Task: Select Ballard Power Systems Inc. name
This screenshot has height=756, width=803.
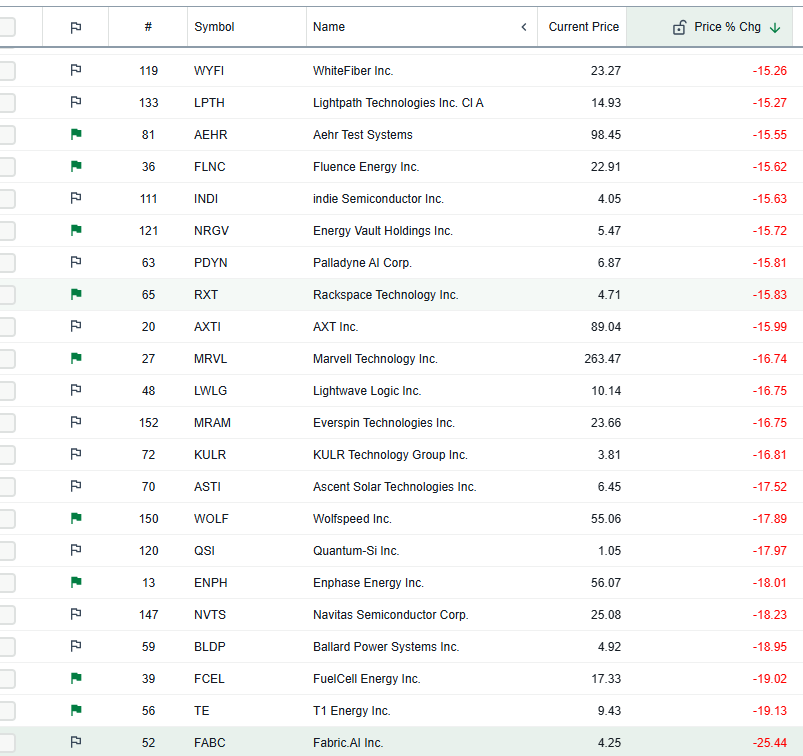Action: point(386,647)
